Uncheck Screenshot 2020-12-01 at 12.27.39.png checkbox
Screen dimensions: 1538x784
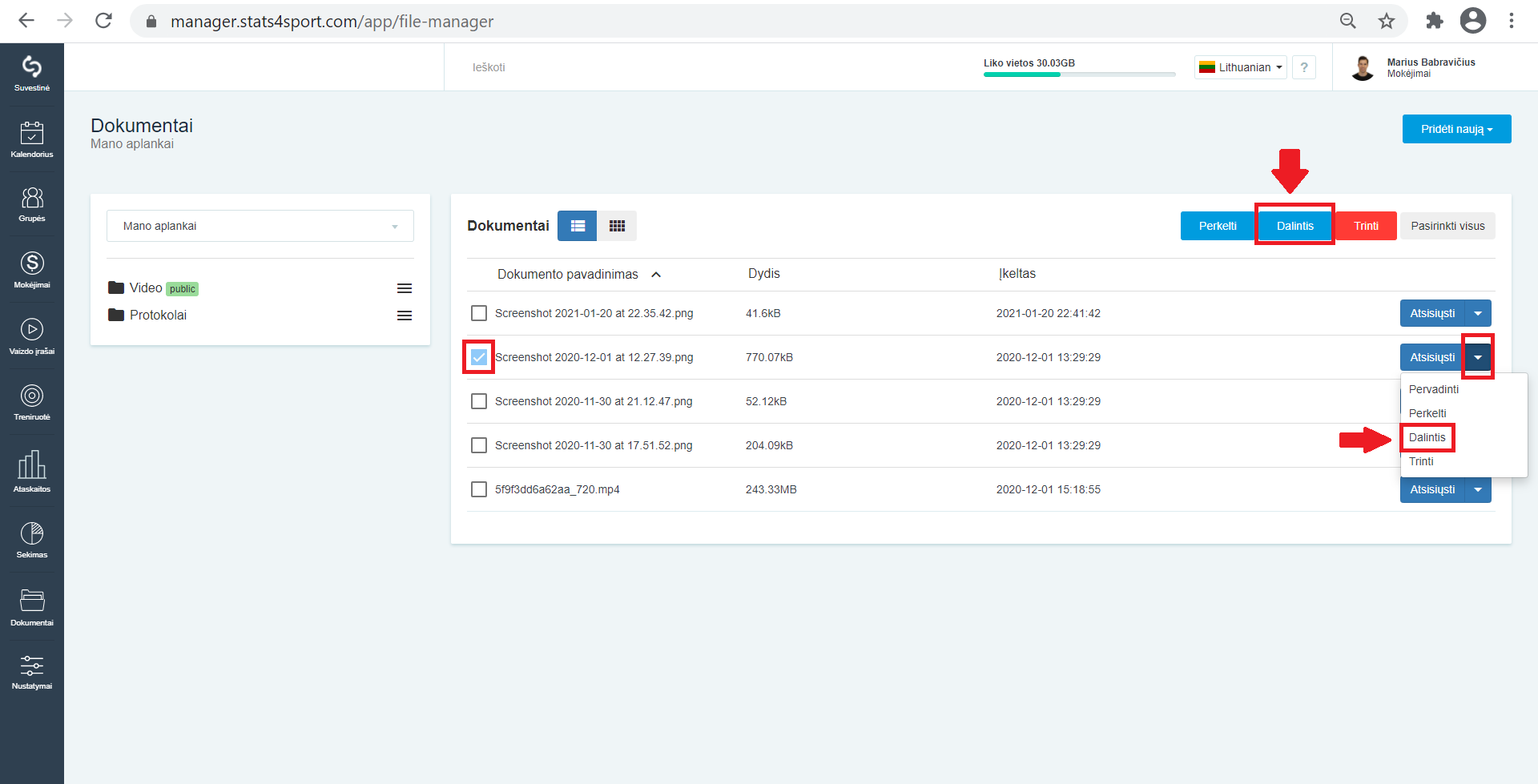point(479,357)
